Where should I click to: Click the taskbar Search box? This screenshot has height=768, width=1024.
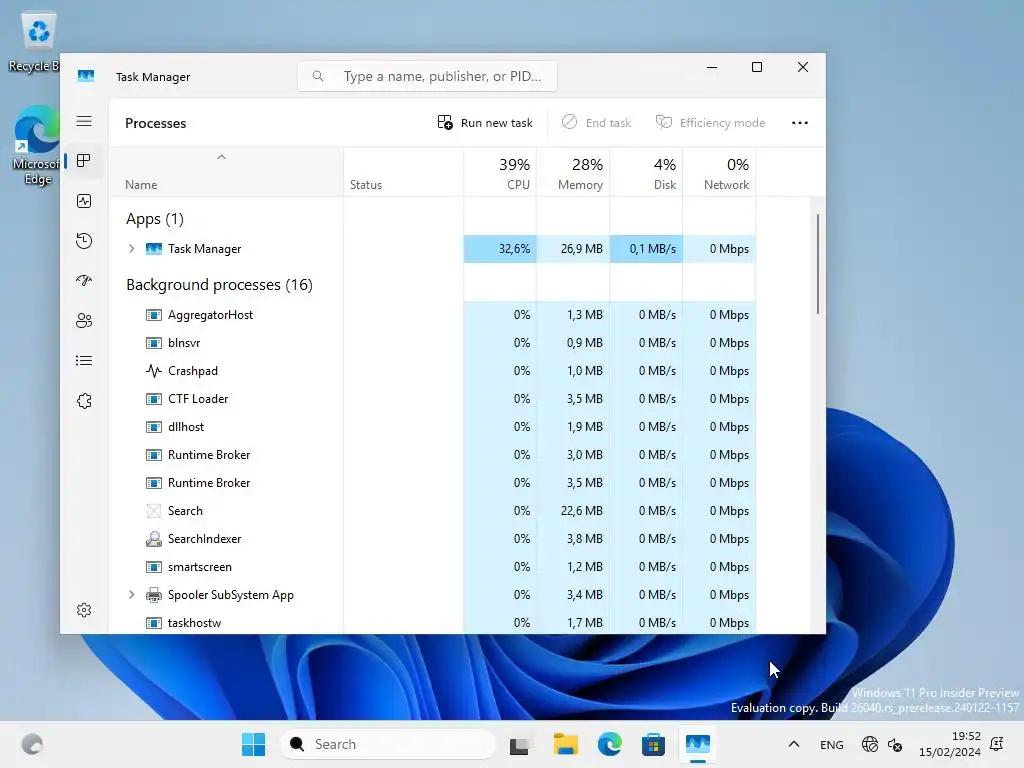point(388,744)
